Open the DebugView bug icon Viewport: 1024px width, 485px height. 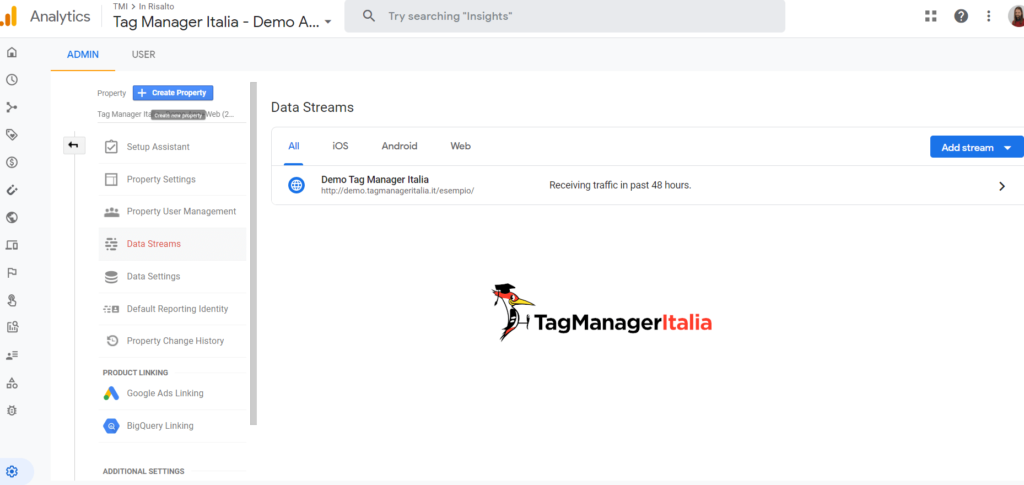pyautogui.click(x=12, y=411)
